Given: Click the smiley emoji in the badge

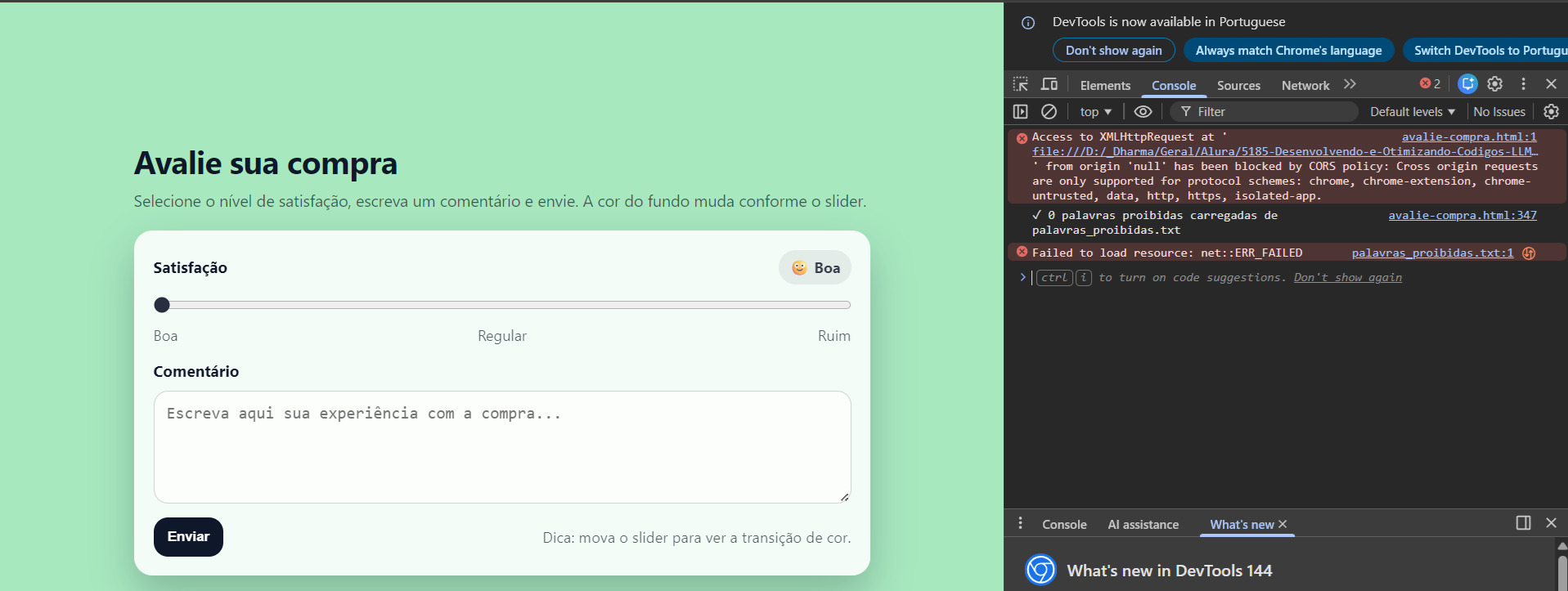Looking at the screenshot, I should coord(799,267).
